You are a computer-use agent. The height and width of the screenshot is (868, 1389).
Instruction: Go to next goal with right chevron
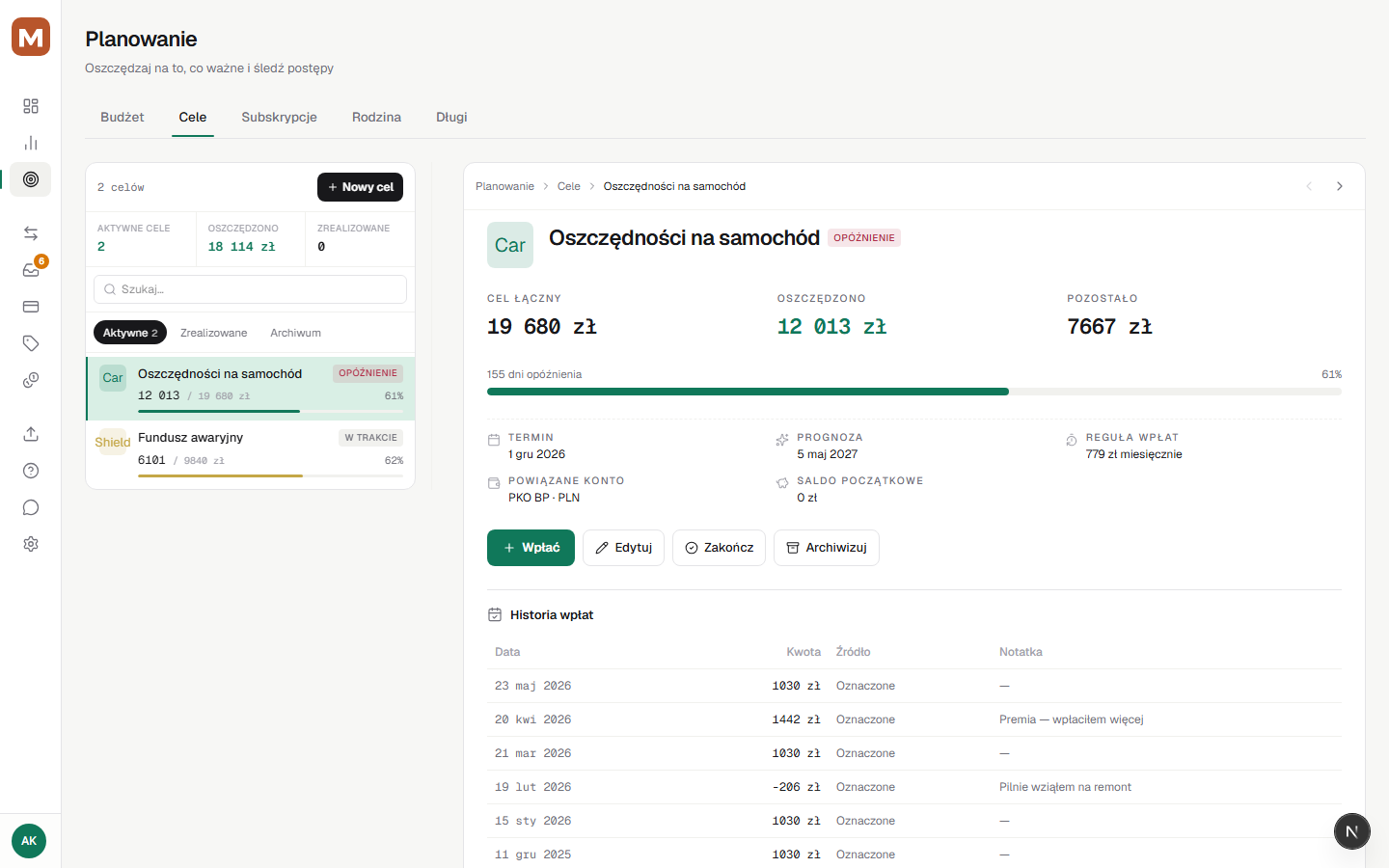click(x=1340, y=186)
